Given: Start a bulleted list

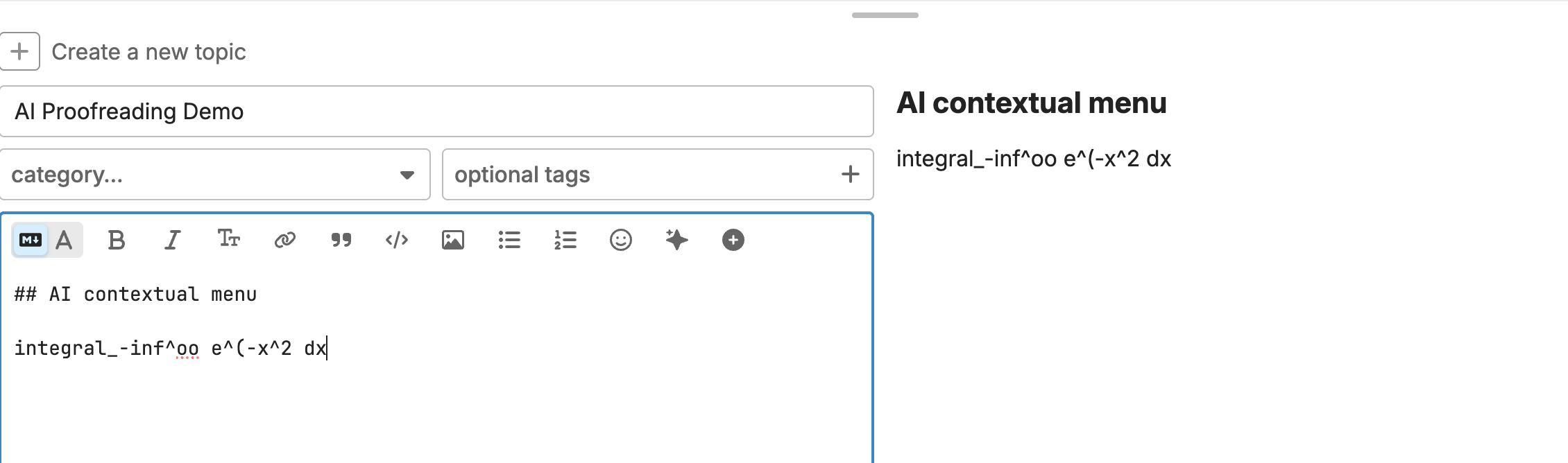Looking at the screenshot, I should 509,241.
